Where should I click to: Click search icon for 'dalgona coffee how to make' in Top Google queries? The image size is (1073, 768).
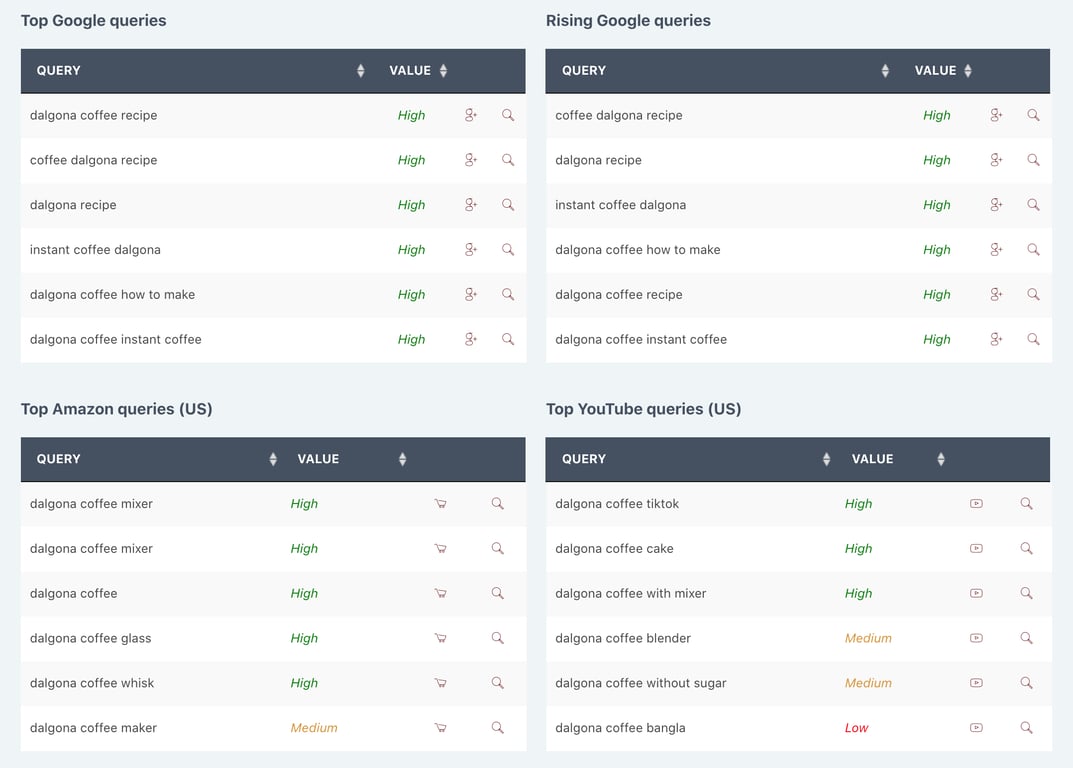[x=508, y=294]
